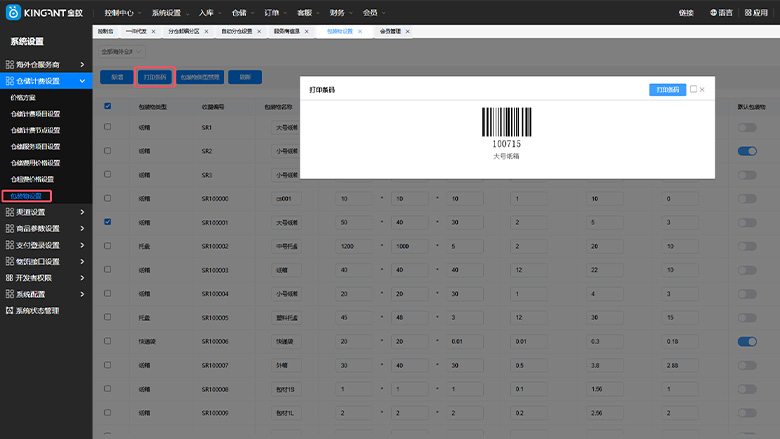780x439 pixels.
Task: Click the blue print button in the dialog header
Action: (x=668, y=89)
